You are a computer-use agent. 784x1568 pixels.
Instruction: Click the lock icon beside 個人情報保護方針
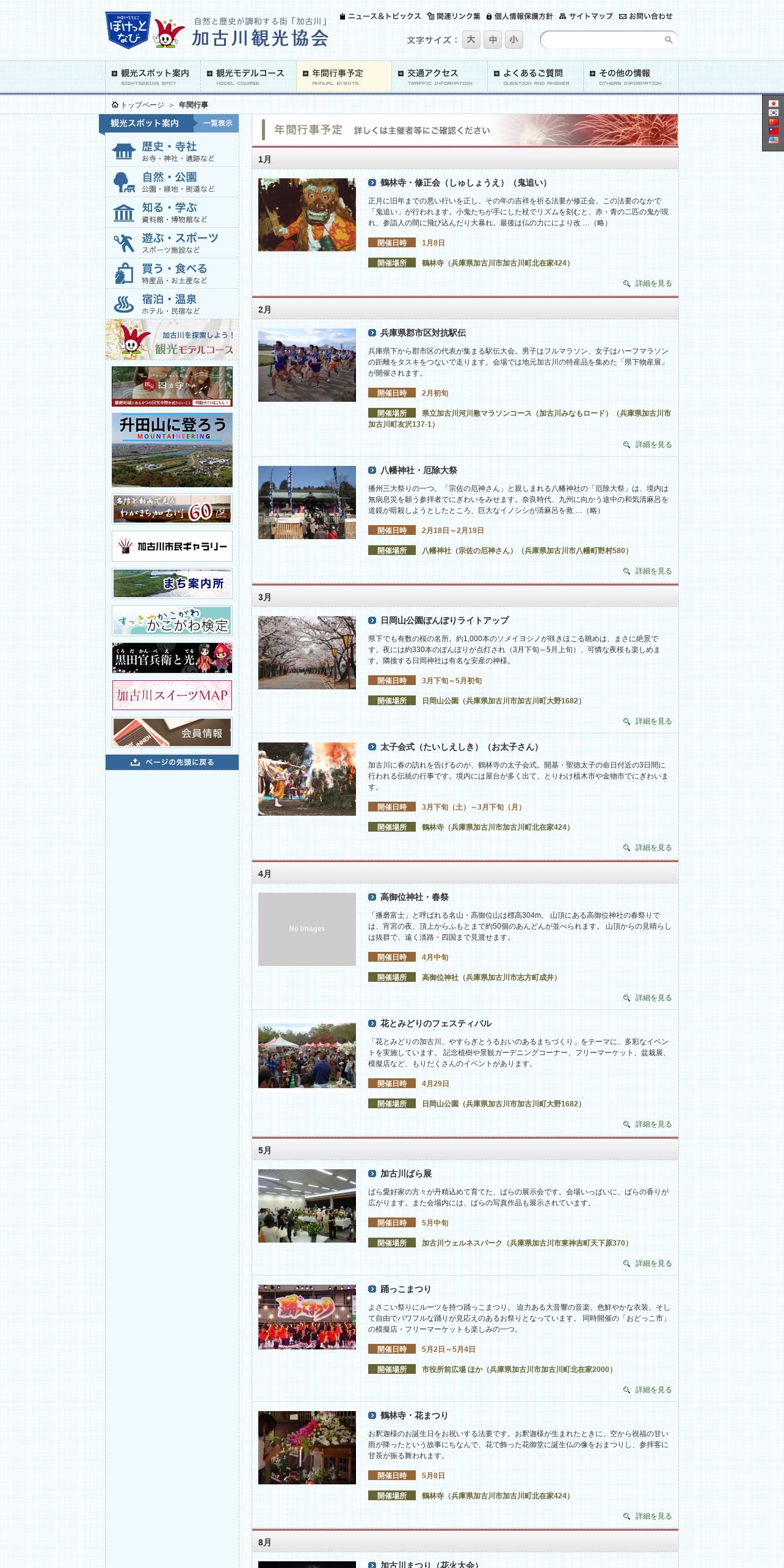[x=489, y=16]
